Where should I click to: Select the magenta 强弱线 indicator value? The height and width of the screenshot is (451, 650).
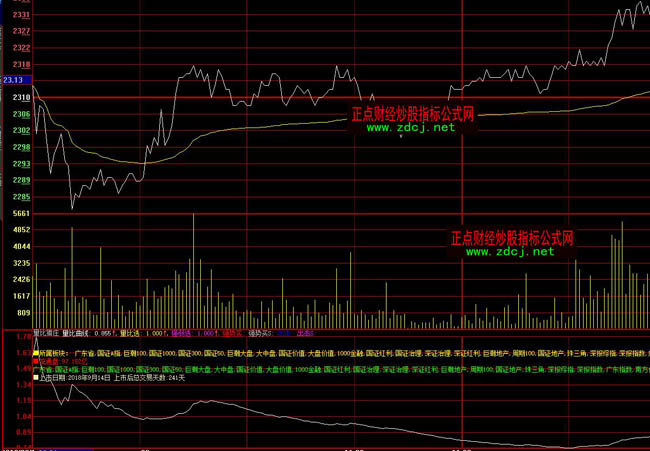[182, 333]
